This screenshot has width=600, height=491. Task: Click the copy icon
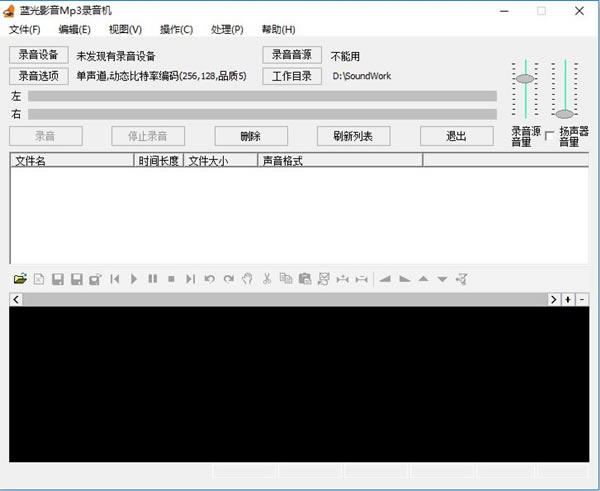click(x=286, y=278)
